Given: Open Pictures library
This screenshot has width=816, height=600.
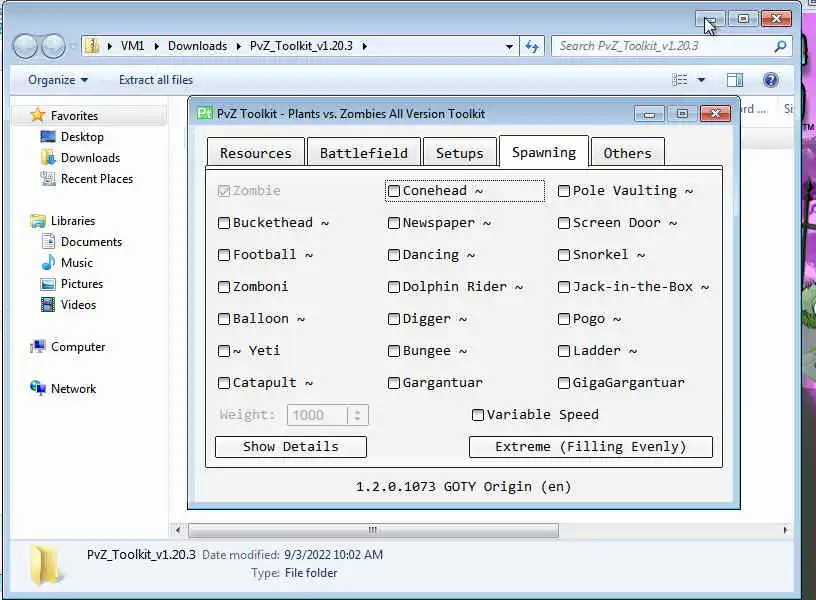Looking at the screenshot, I should (82, 284).
